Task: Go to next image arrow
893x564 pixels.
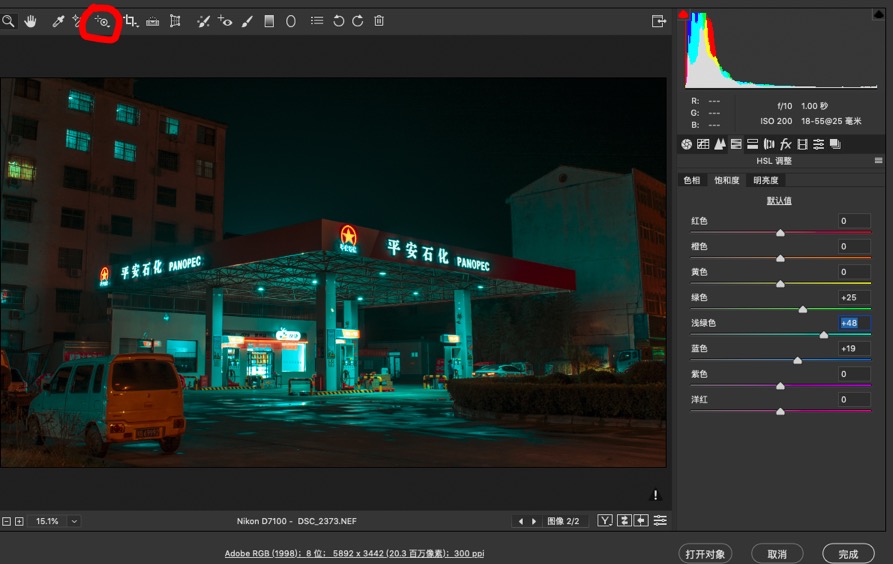Action: [x=534, y=521]
